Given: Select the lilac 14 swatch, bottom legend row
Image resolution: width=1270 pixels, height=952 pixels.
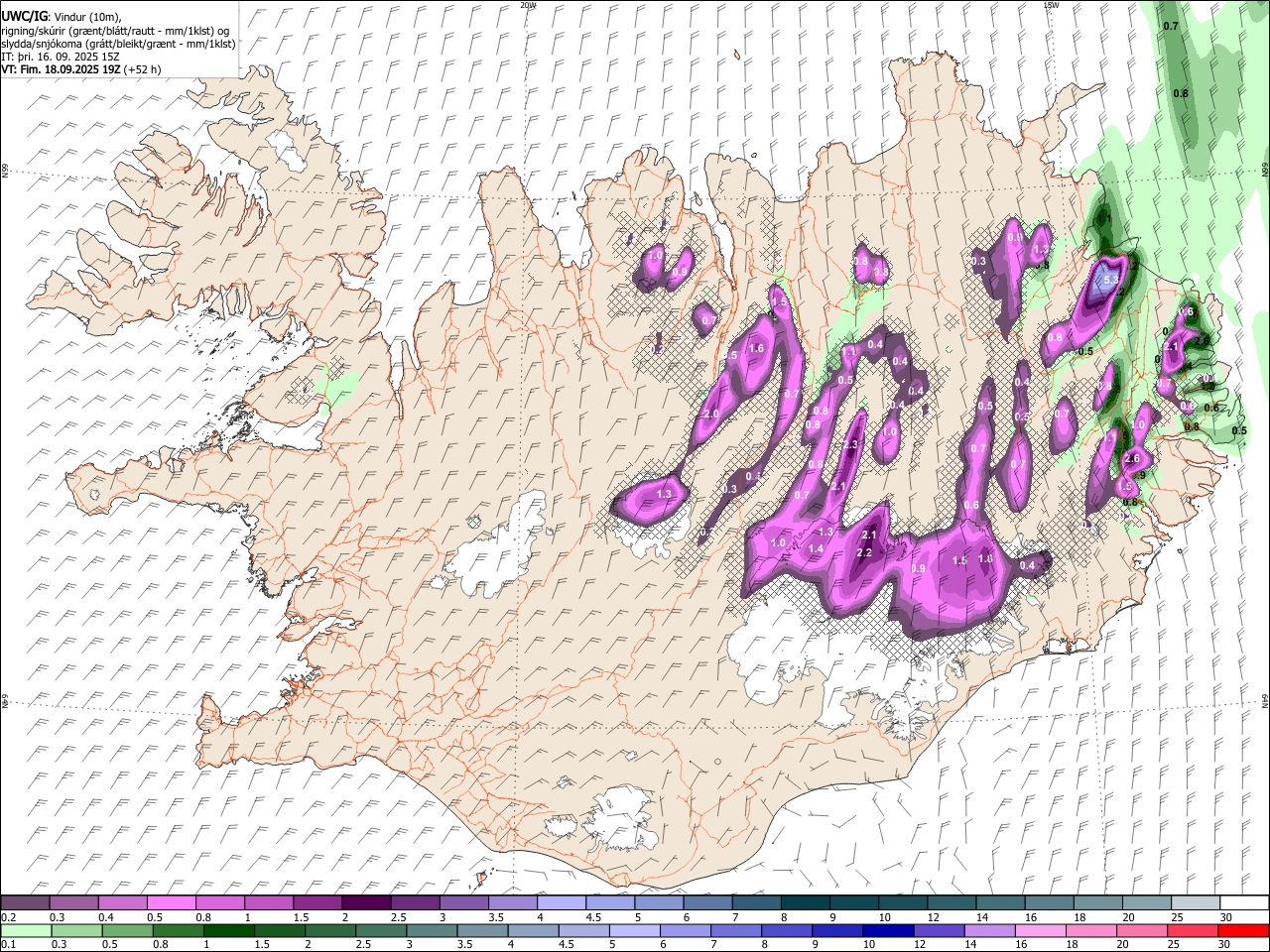Looking at the screenshot, I should [x=988, y=930].
